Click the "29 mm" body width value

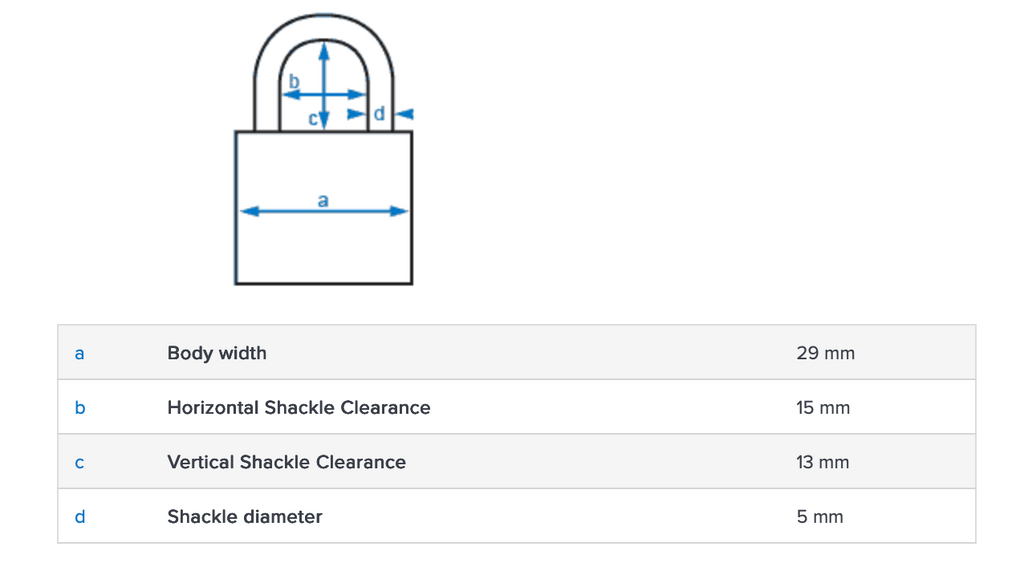826,353
